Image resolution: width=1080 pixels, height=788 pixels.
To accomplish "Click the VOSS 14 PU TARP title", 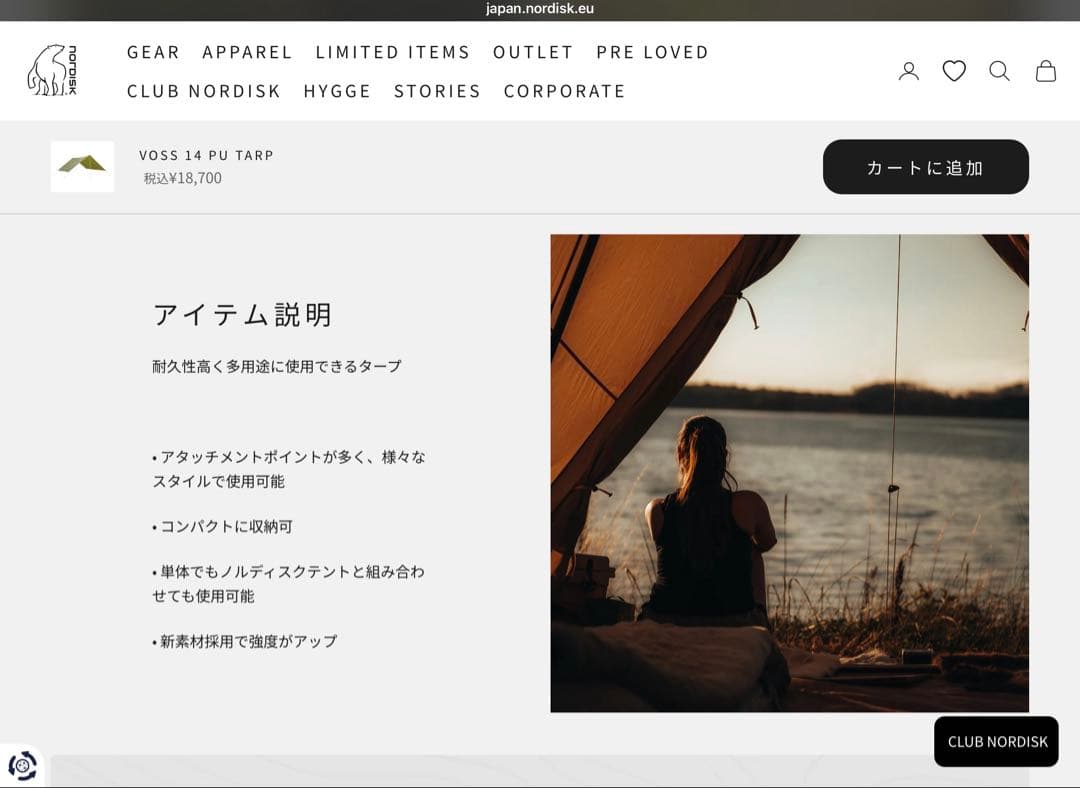I will click(206, 156).
